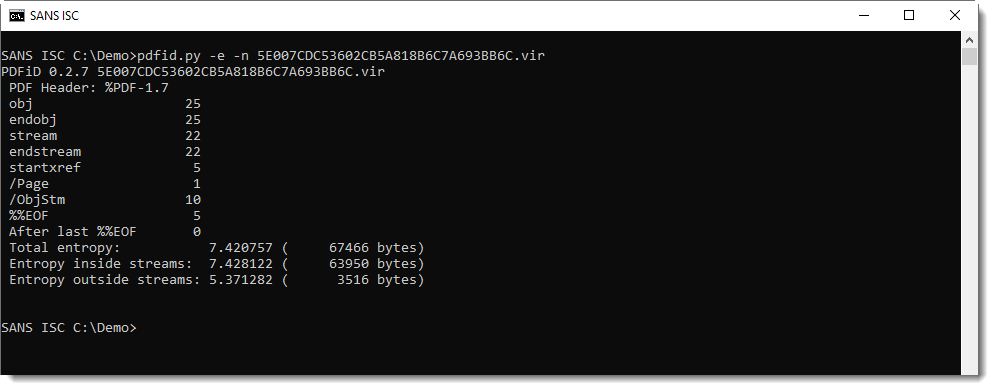Click the endstream line in output
This screenshot has height=390, width=994.
tap(105, 152)
